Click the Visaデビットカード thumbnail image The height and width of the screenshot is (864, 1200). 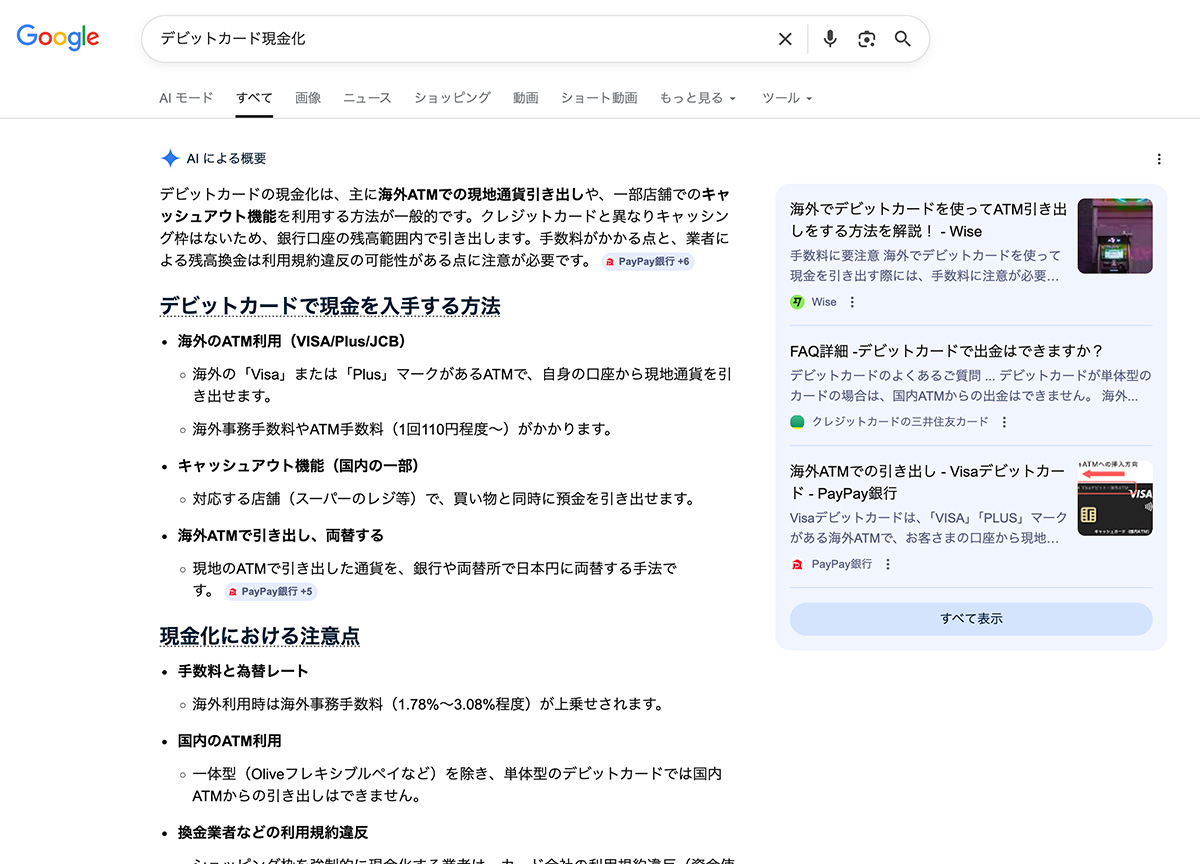click(1114, 500)
